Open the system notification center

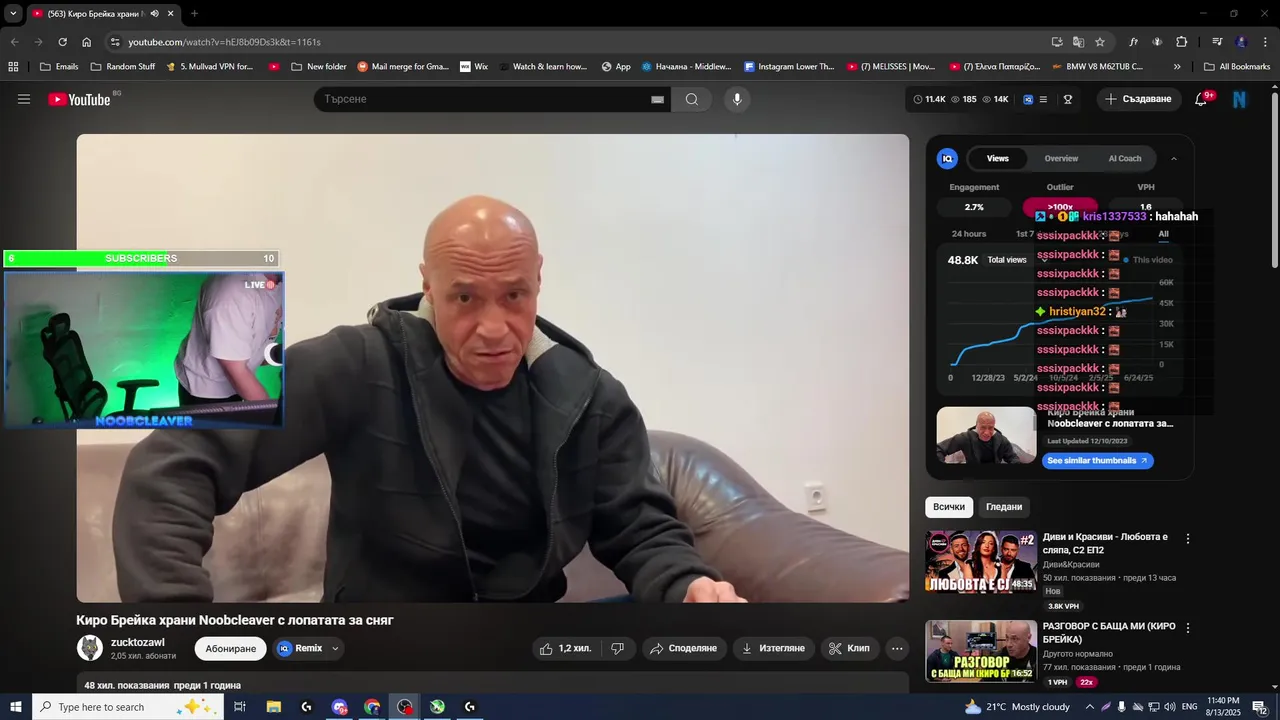pos(1259,707)
